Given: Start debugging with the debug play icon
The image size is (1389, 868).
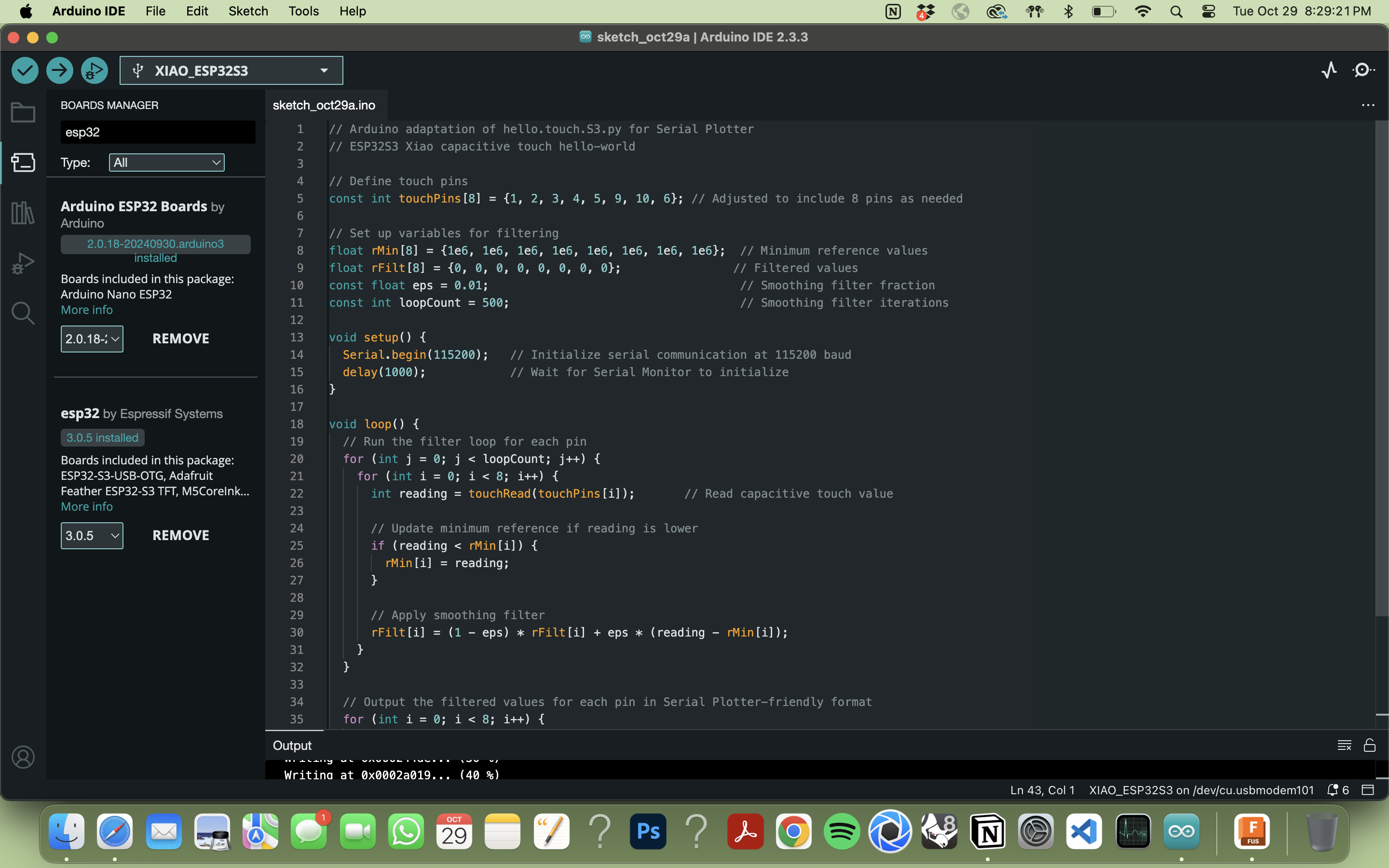Looking at the screenshot, I should click(95, 70).
